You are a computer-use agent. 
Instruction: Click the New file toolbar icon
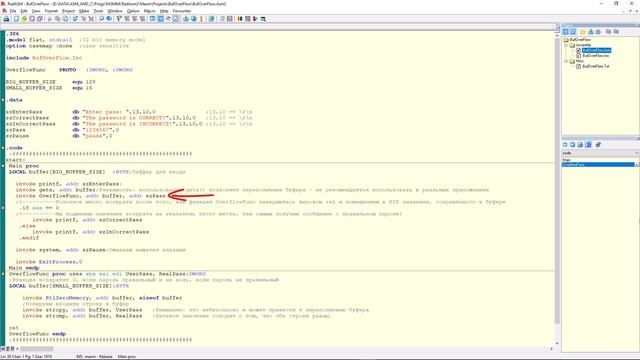tap(16, 19)
